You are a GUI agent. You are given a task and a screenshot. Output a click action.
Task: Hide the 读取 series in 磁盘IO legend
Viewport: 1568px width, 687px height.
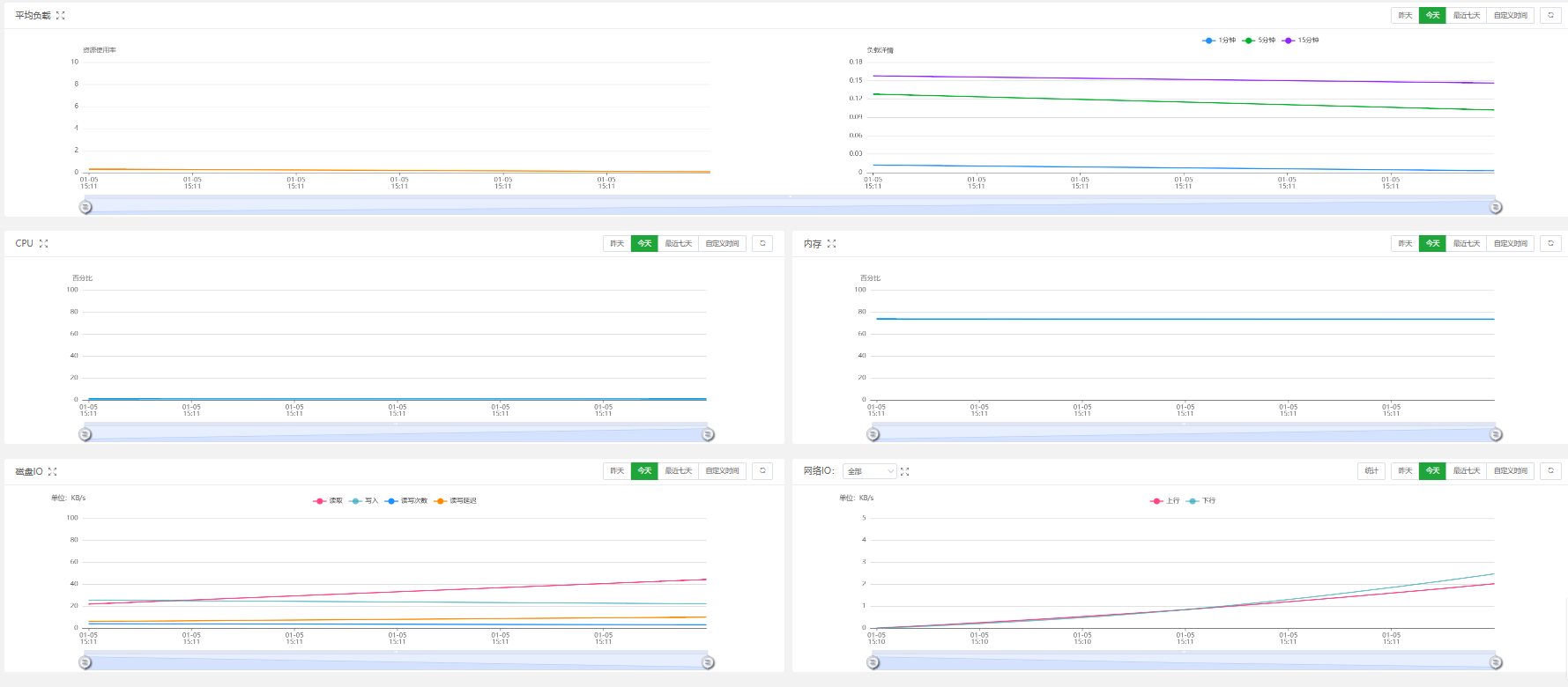click(x=328, y=501)
